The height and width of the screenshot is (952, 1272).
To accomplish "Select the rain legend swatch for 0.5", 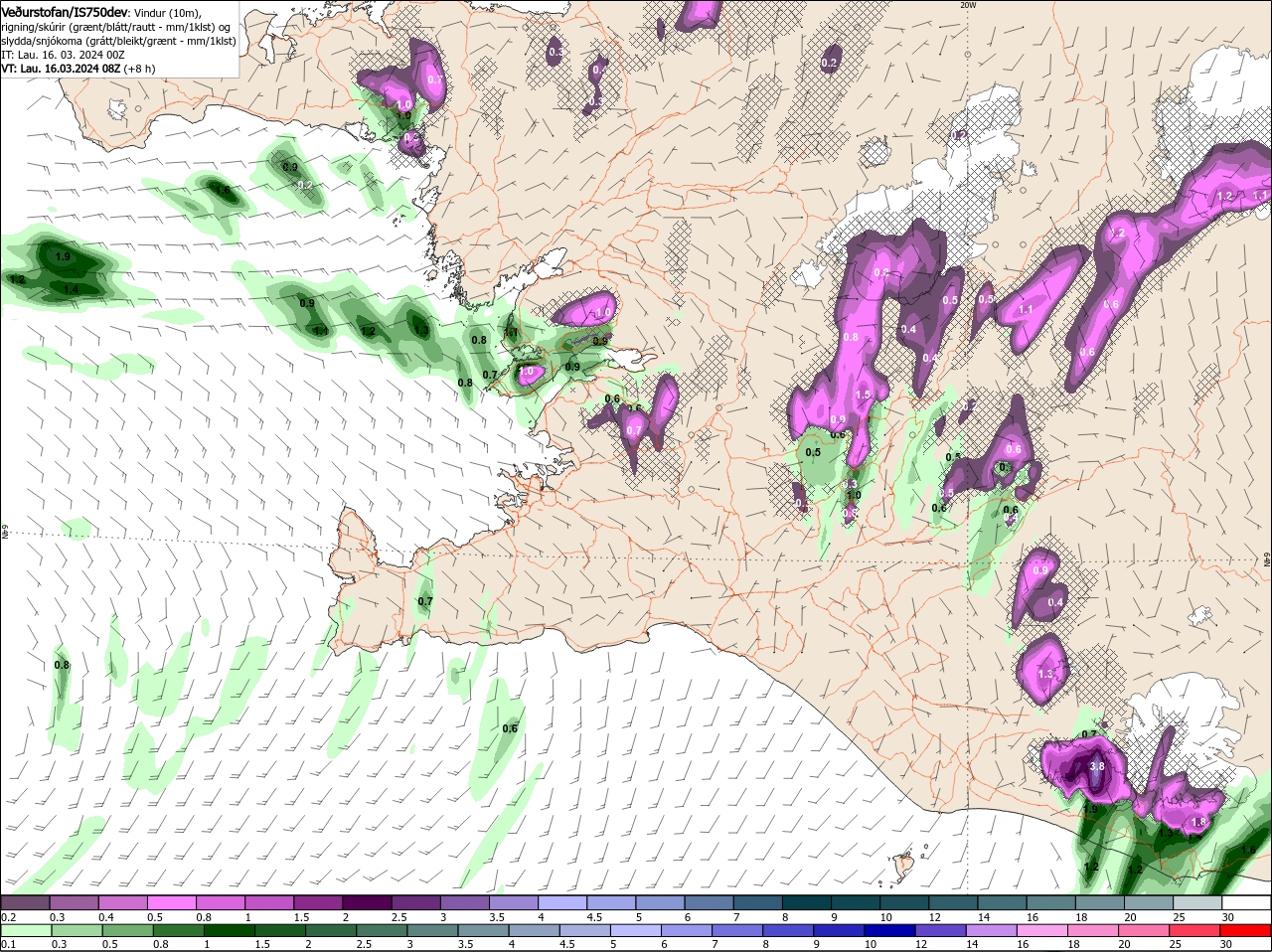I will pyautogui.click(x=129, y=930).
